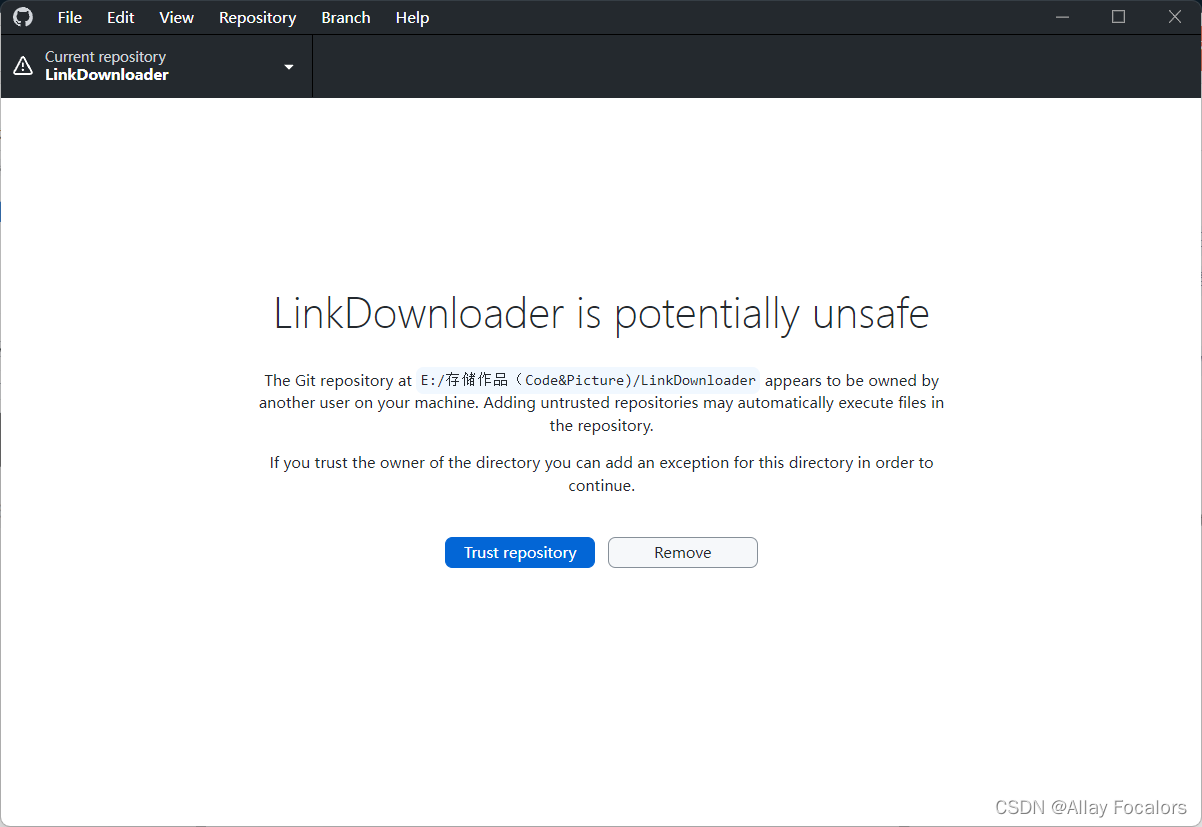The image size is (1202, 827).
Task: Click the Current repository label
Action: (x=105, y=56)
